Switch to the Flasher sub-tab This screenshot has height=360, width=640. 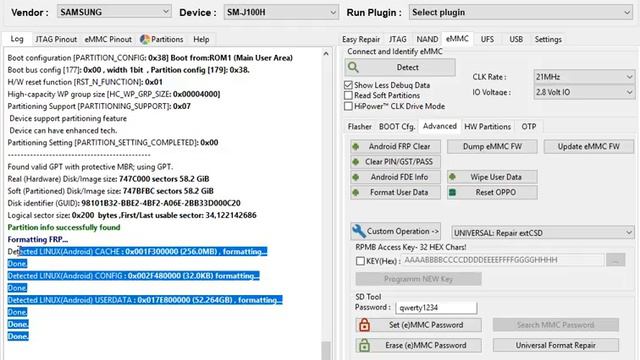[360, 127]
